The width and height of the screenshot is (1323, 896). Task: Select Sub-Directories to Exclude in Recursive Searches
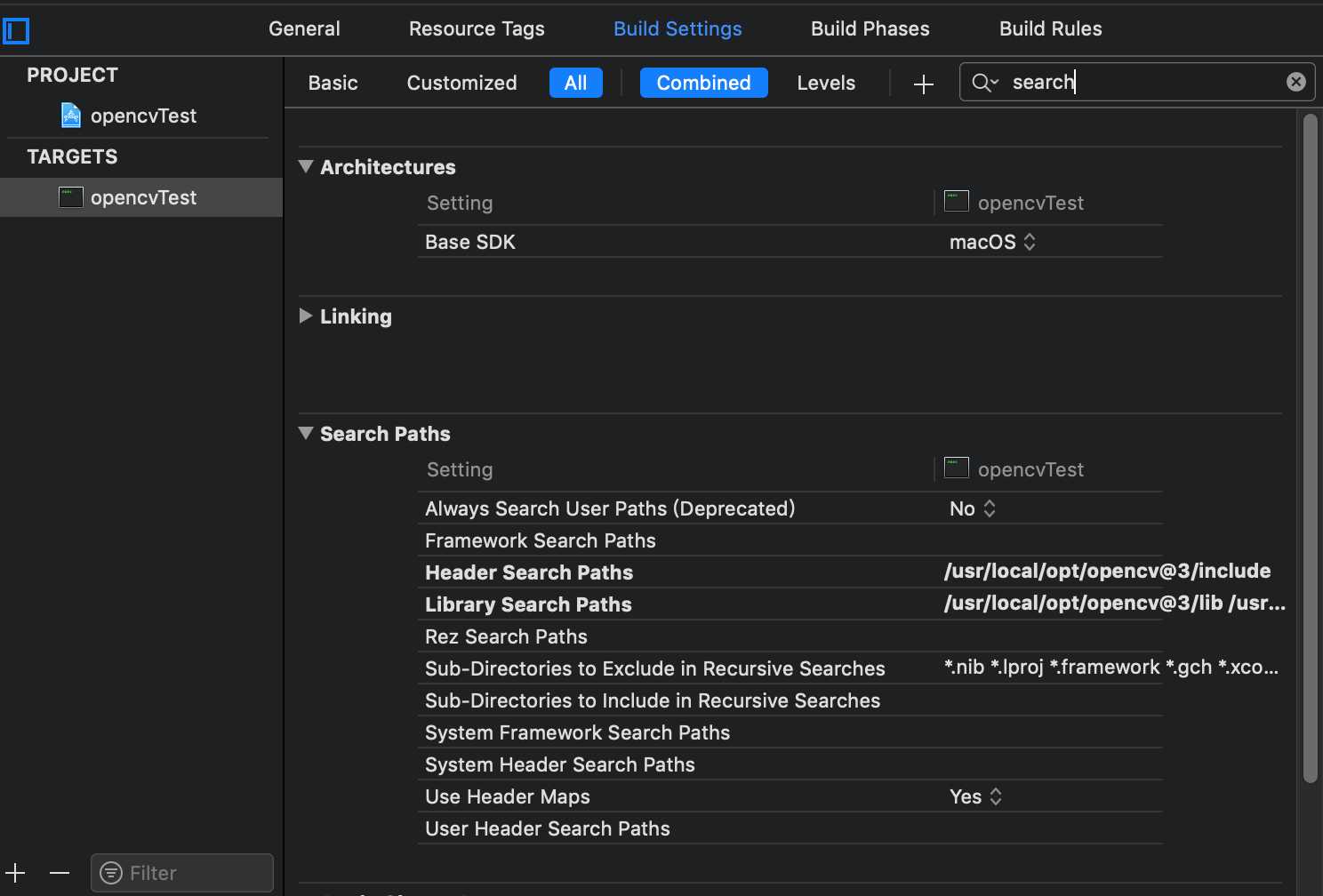[x=790, y=668]
